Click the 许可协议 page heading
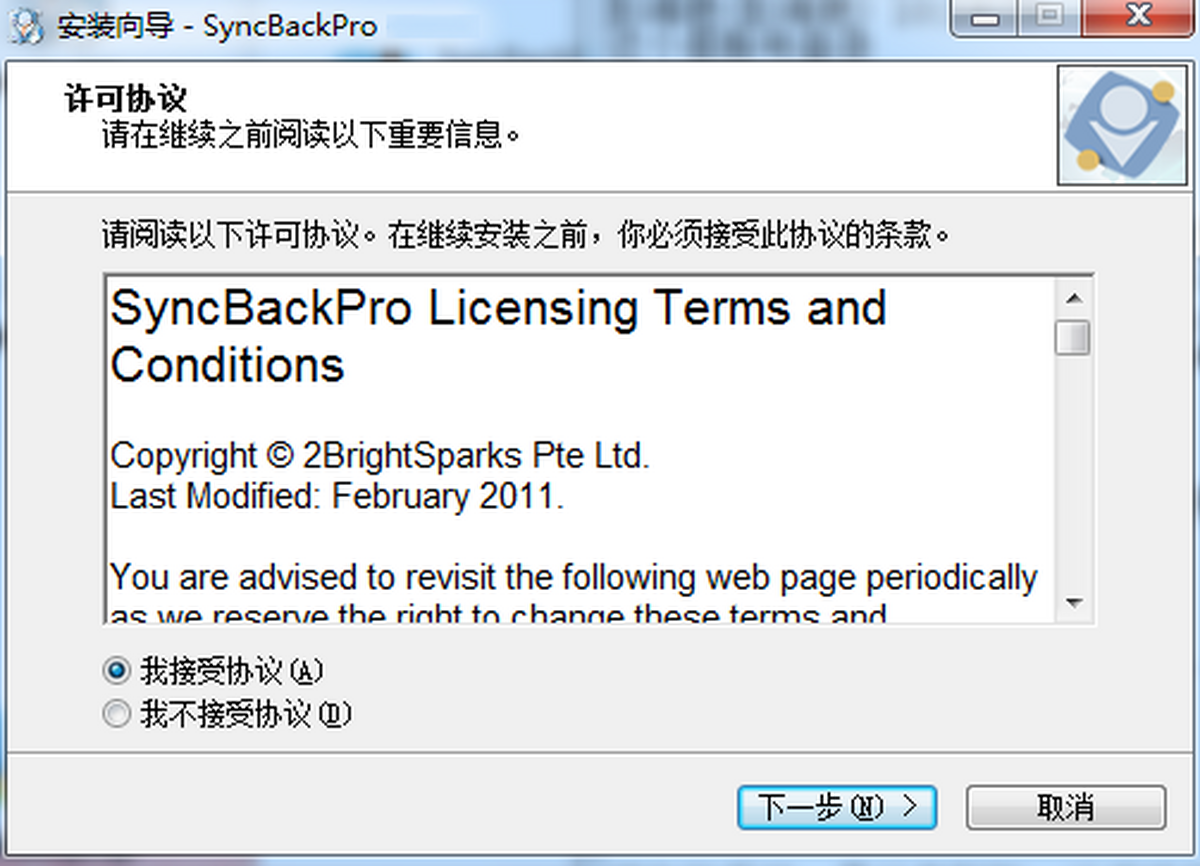This screenshot has height=866, width=1200. [x=125, y=98]
